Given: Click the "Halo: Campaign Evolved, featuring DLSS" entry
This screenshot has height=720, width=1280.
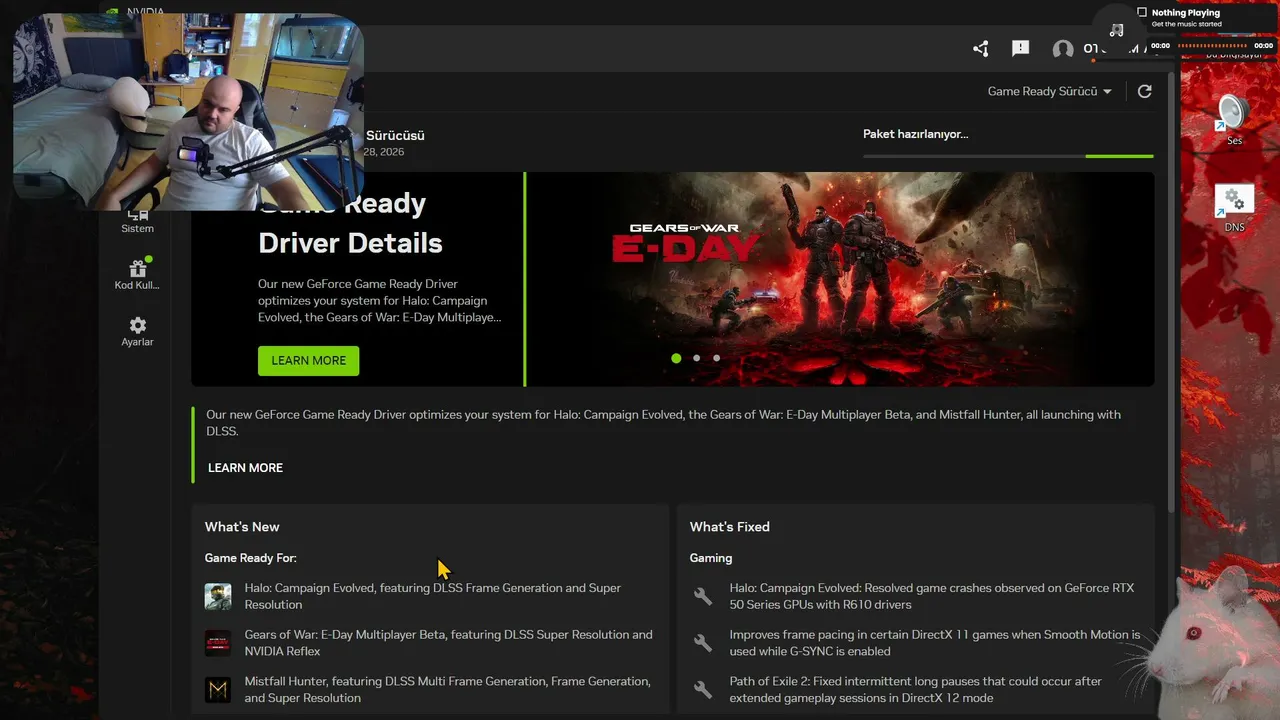Looking at the screenshot, I should coord(433,596).
